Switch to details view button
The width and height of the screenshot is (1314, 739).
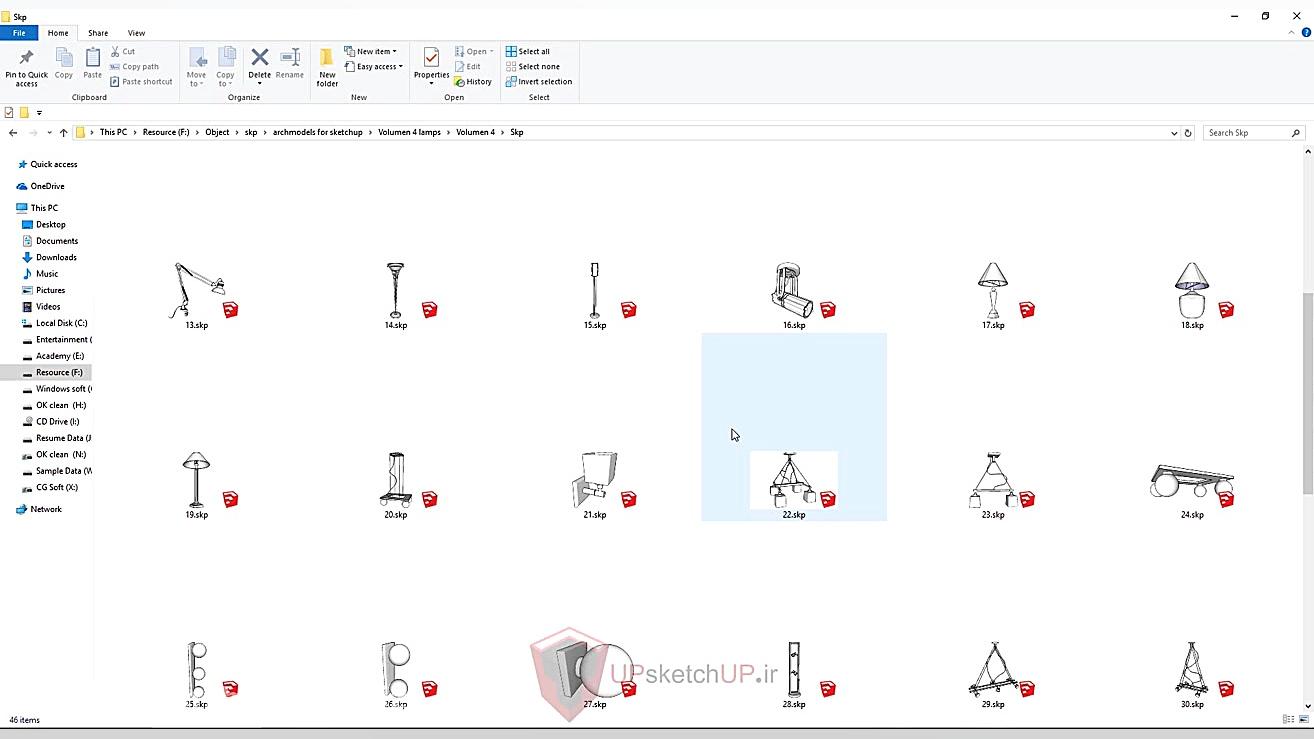click(x=1288, y=719)
